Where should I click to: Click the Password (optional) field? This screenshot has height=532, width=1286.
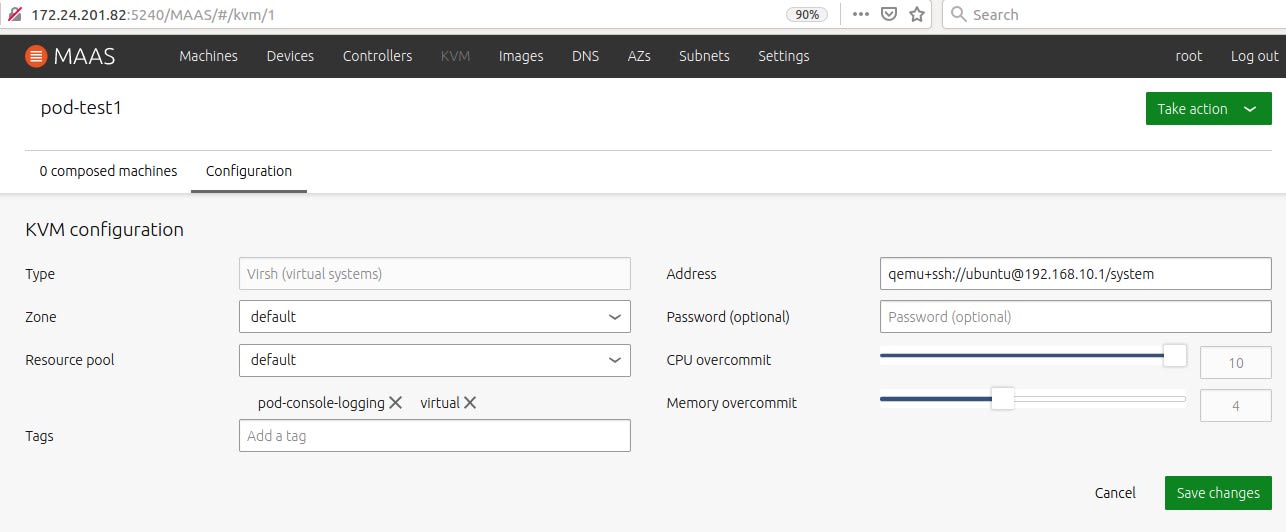pyautogui.click(x=1075, y=317)
